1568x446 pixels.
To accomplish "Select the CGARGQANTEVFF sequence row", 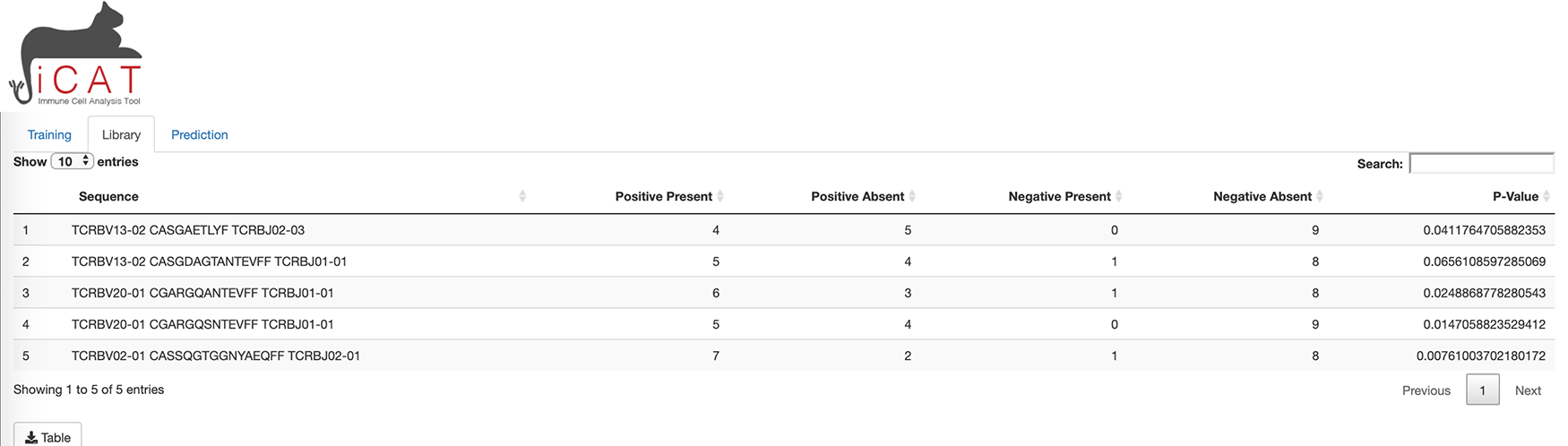I will [x=202, y=293].
